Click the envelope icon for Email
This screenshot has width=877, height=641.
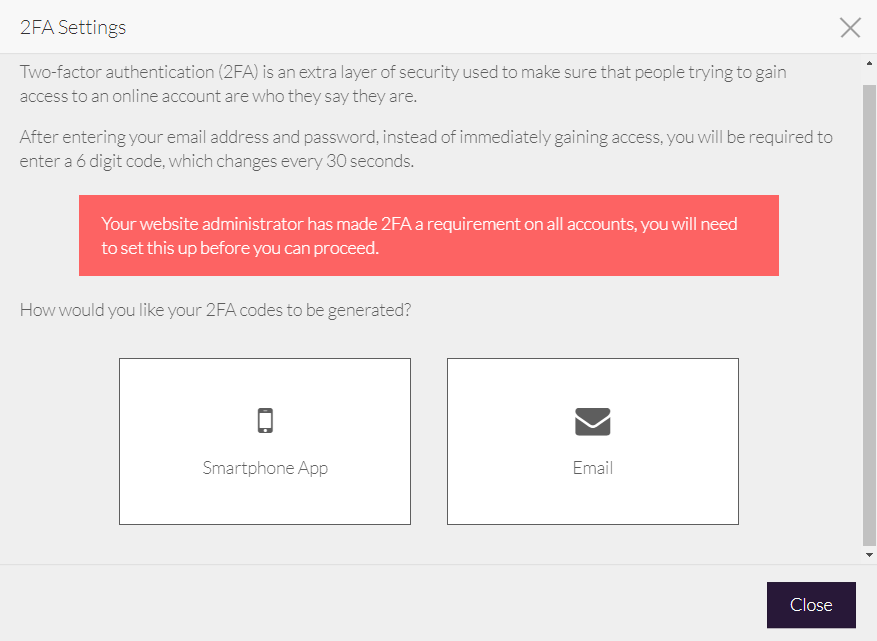(593, 422)
